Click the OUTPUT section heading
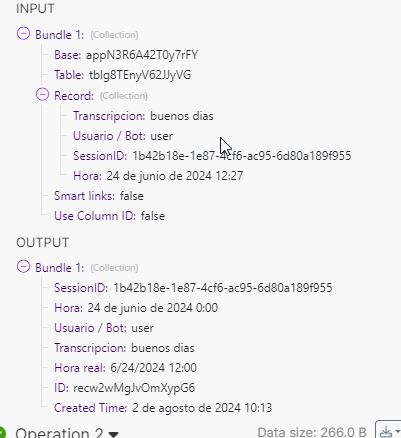 (x=43, y=242)
